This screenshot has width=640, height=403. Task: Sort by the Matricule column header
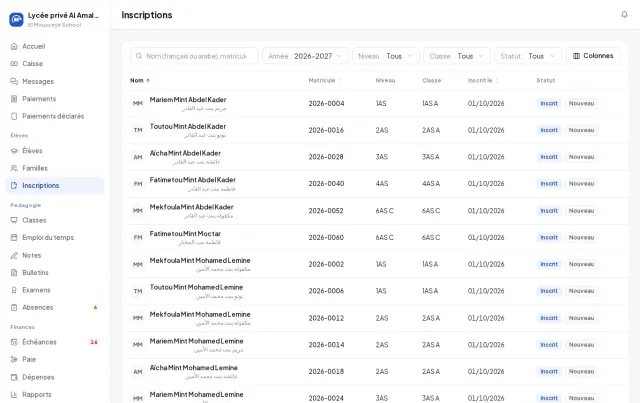324,80
